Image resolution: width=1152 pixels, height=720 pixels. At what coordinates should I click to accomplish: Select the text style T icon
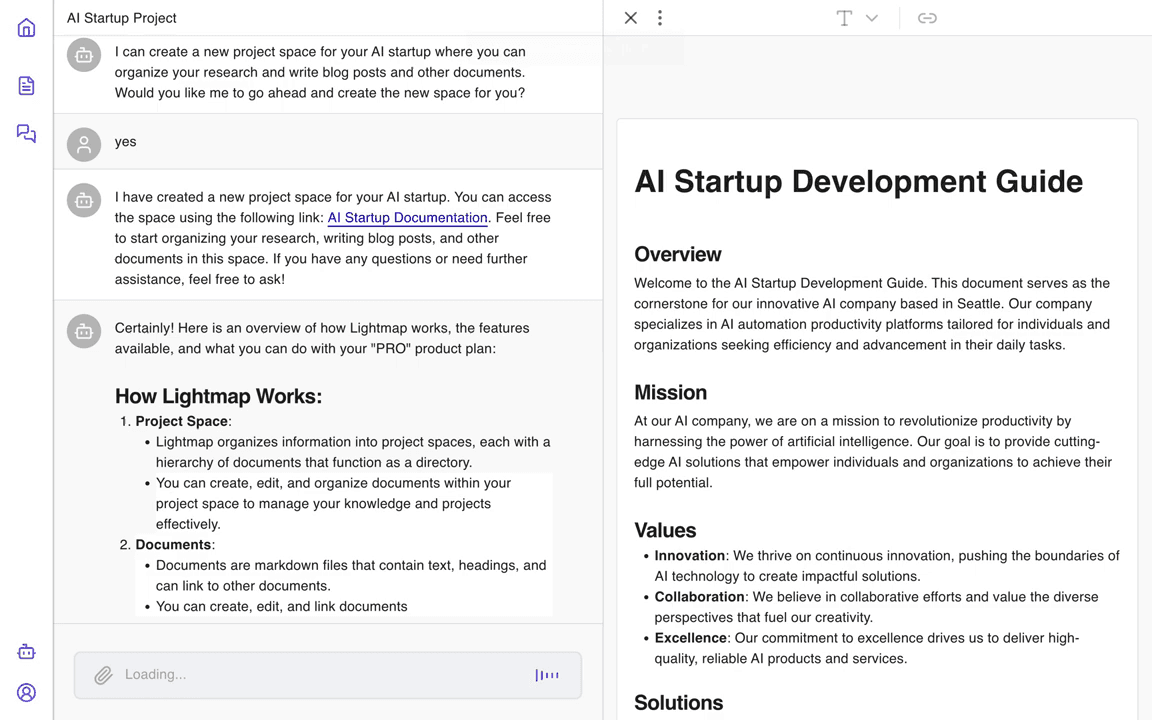click(x=844, y=18)
